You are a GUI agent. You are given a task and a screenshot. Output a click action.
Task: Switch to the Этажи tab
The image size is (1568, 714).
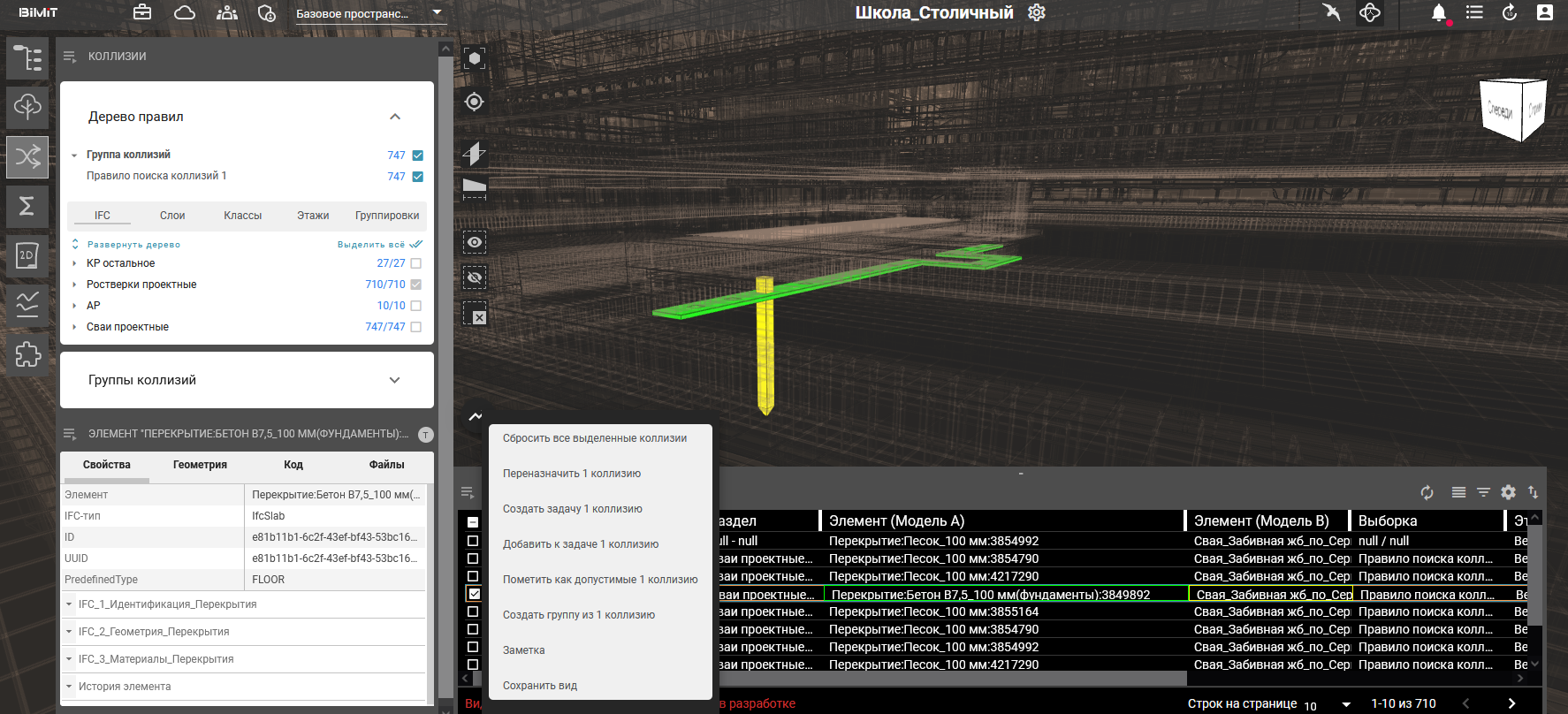click(x=313, y=216)
